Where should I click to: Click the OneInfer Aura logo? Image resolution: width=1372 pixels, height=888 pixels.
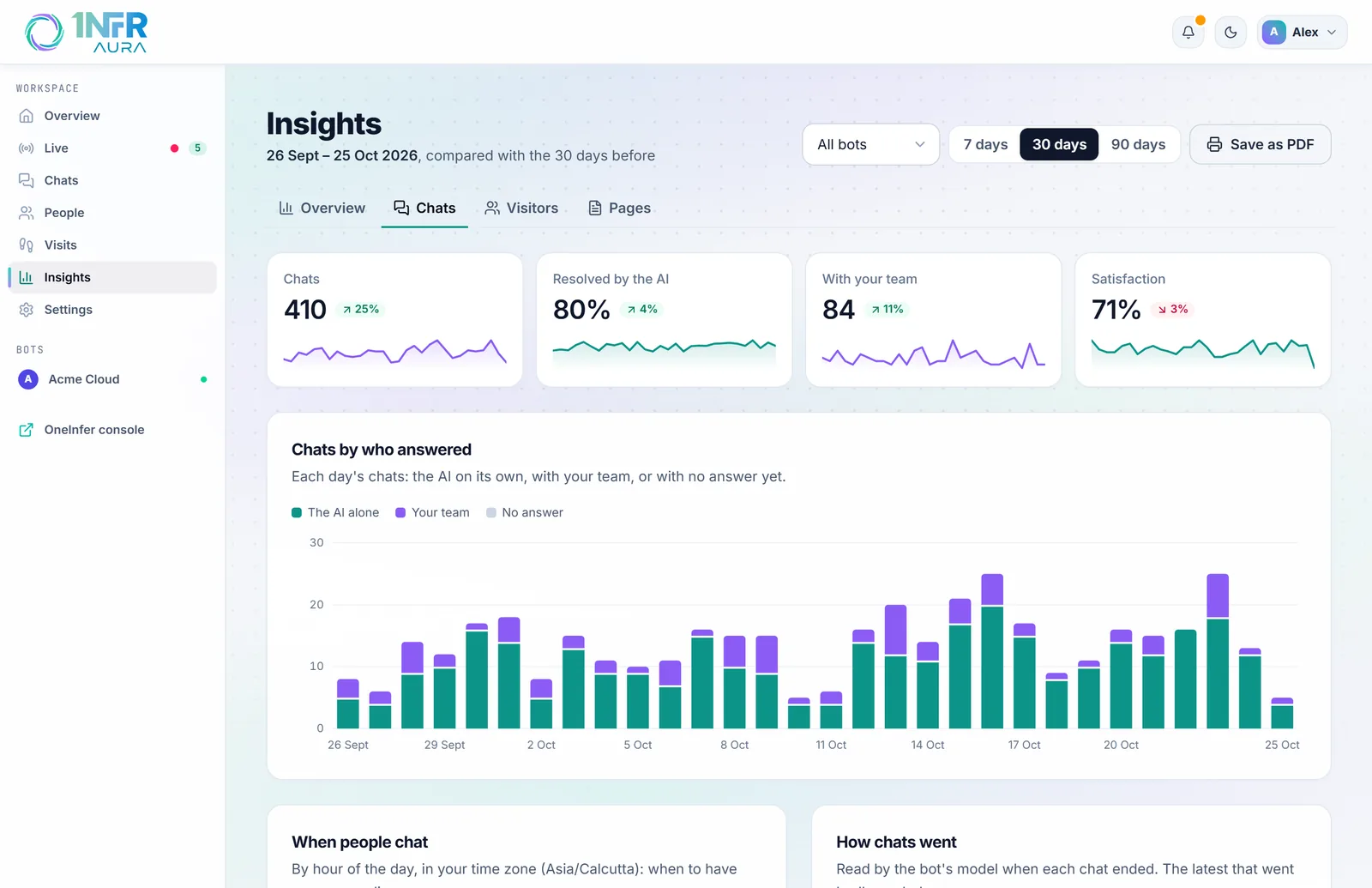86,33
